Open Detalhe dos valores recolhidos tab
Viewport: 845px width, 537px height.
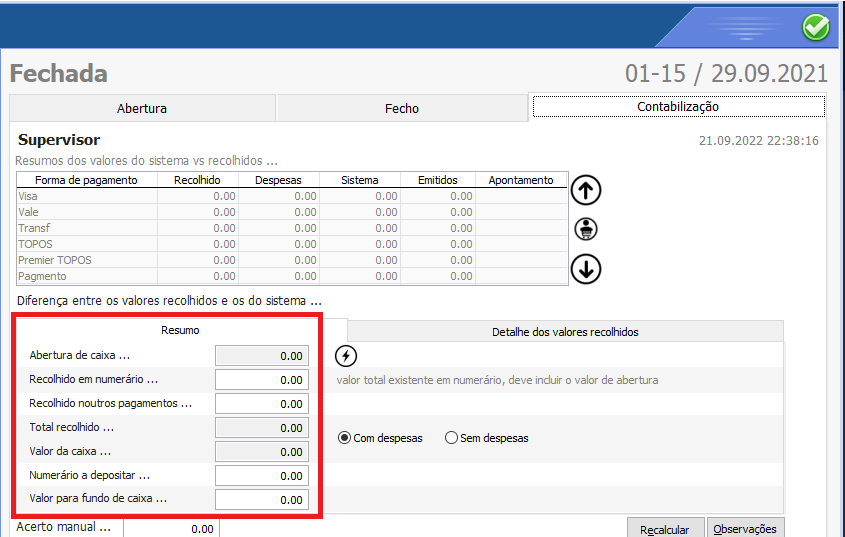point(565,332)
